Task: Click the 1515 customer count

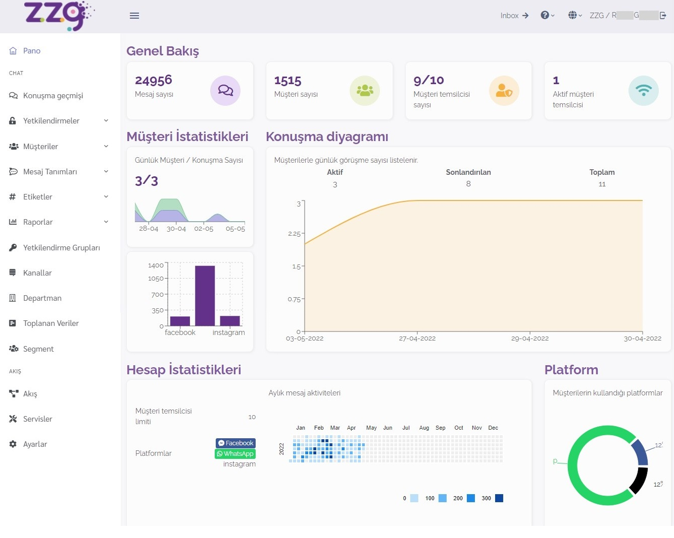Action: (288, 80)
